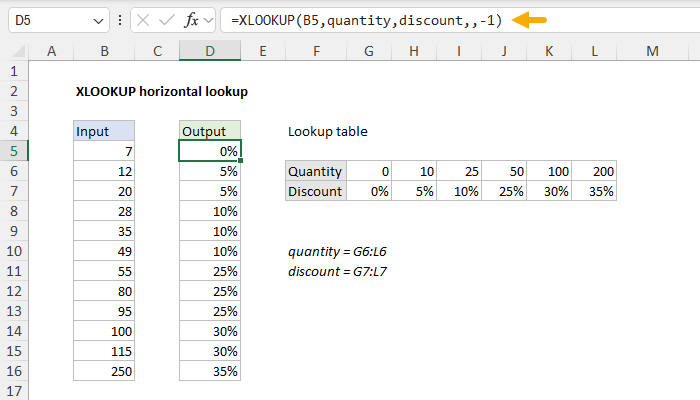Viewport: 700px width, 400px height.
Task: Select column F header
Action: (x=316, y=51)
